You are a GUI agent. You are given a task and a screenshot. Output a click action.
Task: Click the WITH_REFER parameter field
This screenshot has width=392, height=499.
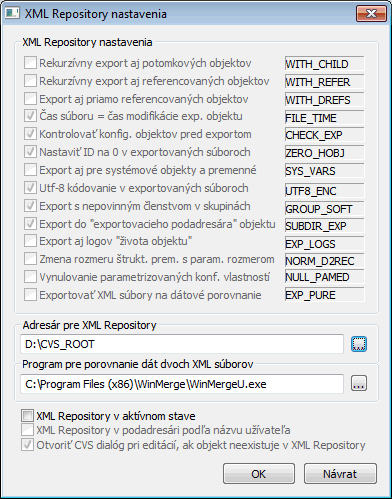click(x=325, y=82)
